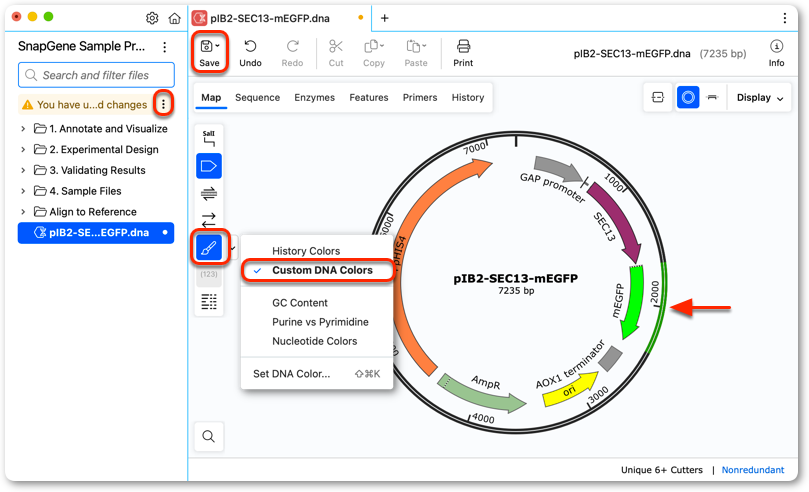Switch to the Enzymes tab
Screen dimensions: 809x492
314,97
